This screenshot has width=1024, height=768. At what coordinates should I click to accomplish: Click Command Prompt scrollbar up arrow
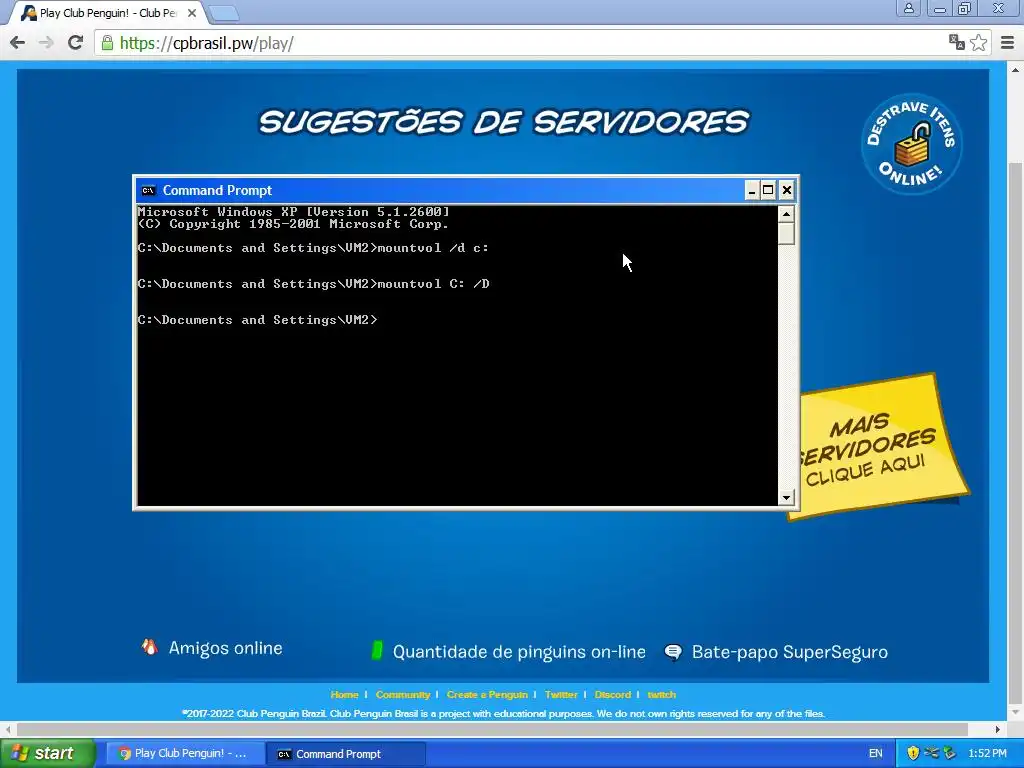[786, 214]
